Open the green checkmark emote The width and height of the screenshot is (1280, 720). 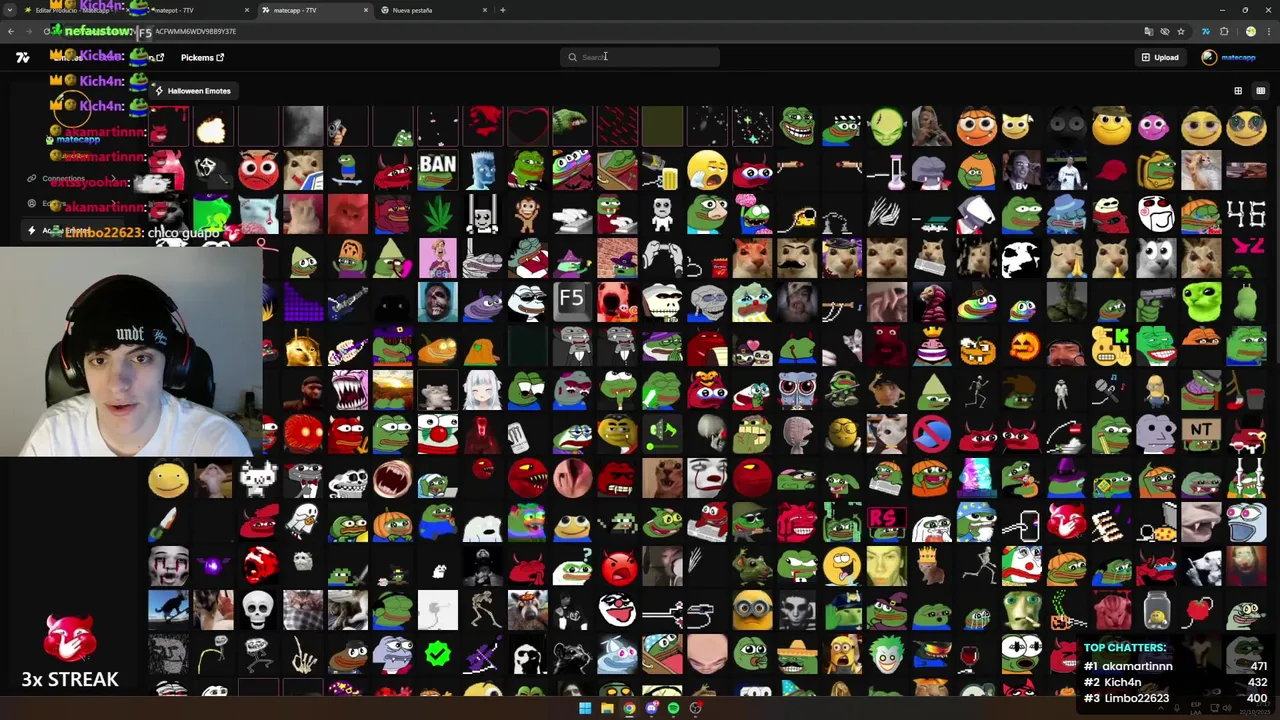pos(437,654)
